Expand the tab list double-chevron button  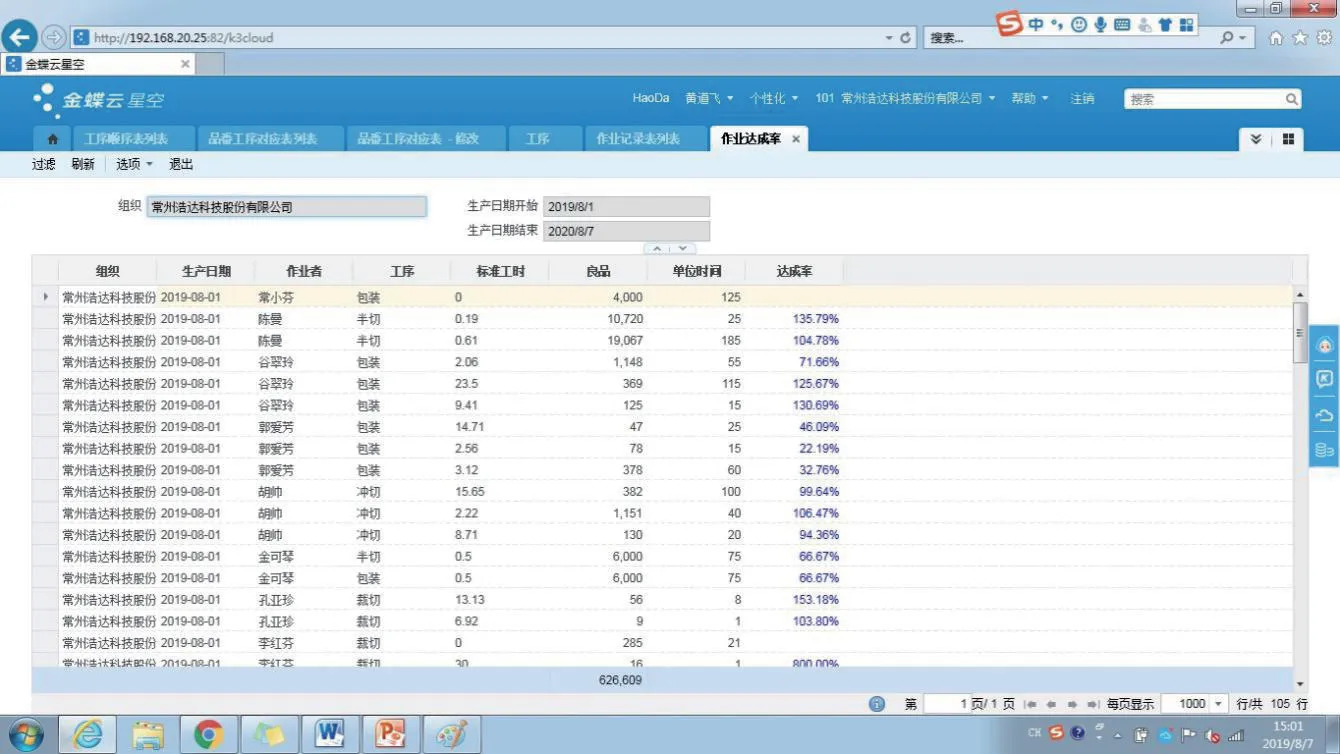(1256, 139)
